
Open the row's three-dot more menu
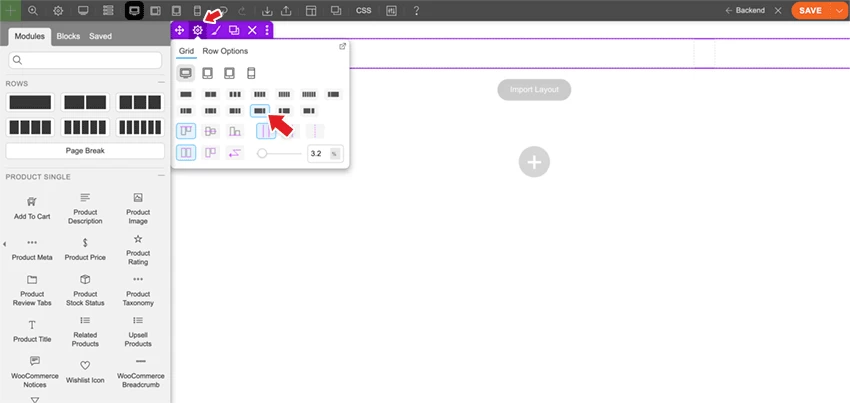click(x=267, y=30)
